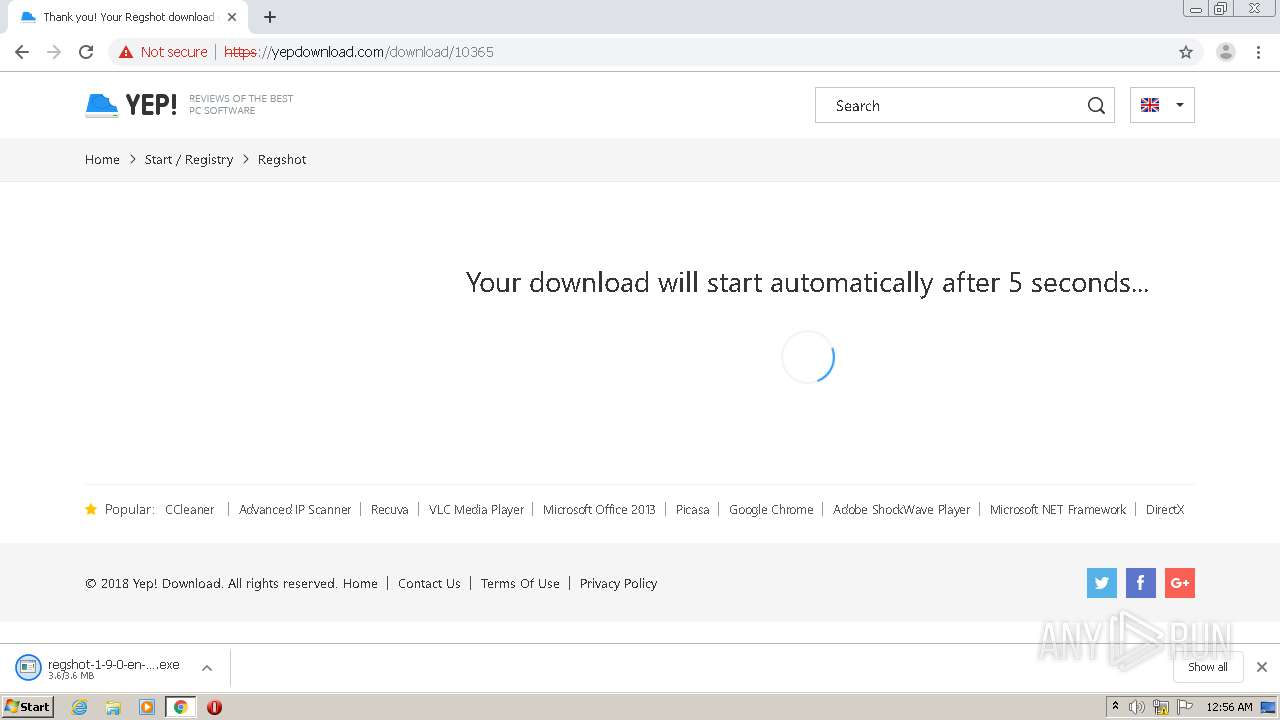The width and height of the screenshot is (1280, 720).
Task: Go back to the previous page
Action: click(x=22, y=52)
